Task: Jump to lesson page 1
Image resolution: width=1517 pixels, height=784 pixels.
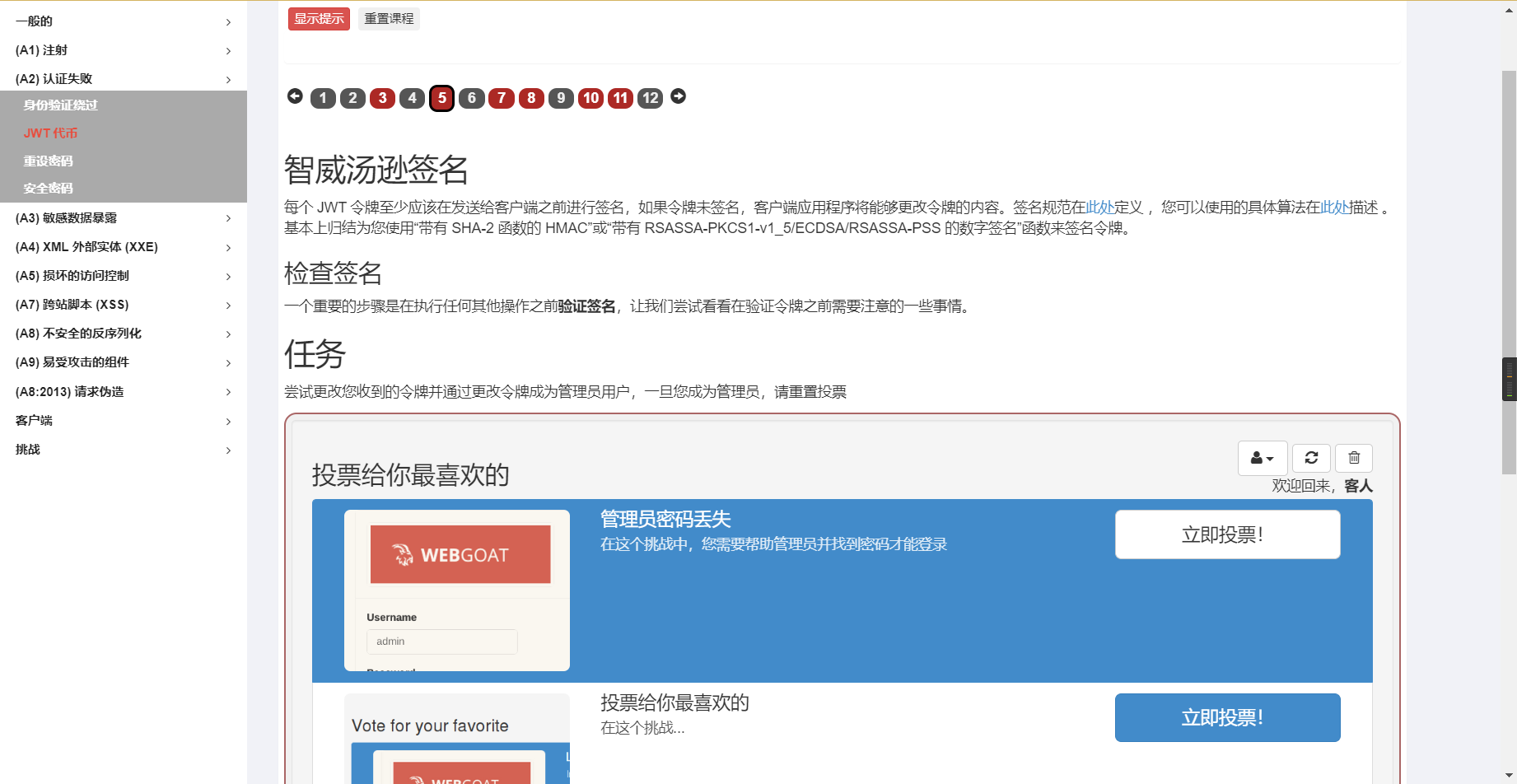Action: click(323, 98)
